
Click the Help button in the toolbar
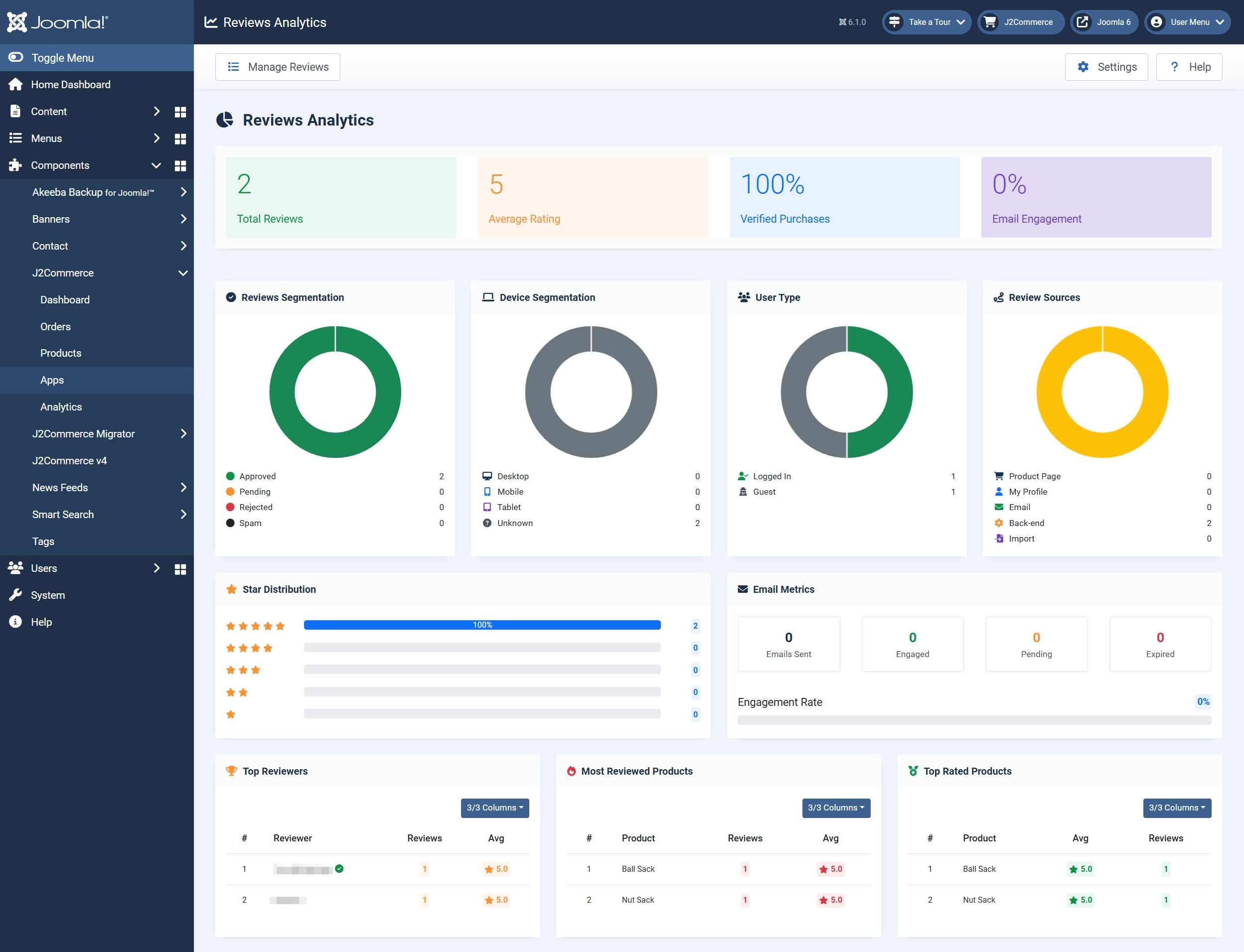[1189, 67]
